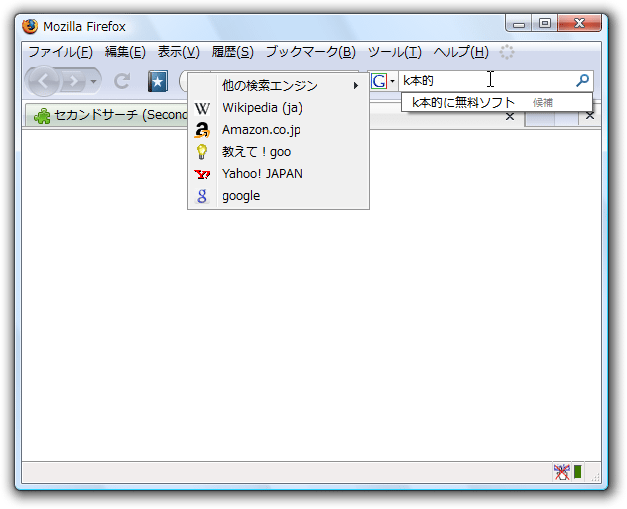Open the ツール(T) menu
This screenshot has width=627, height=509.
(395, 52)
